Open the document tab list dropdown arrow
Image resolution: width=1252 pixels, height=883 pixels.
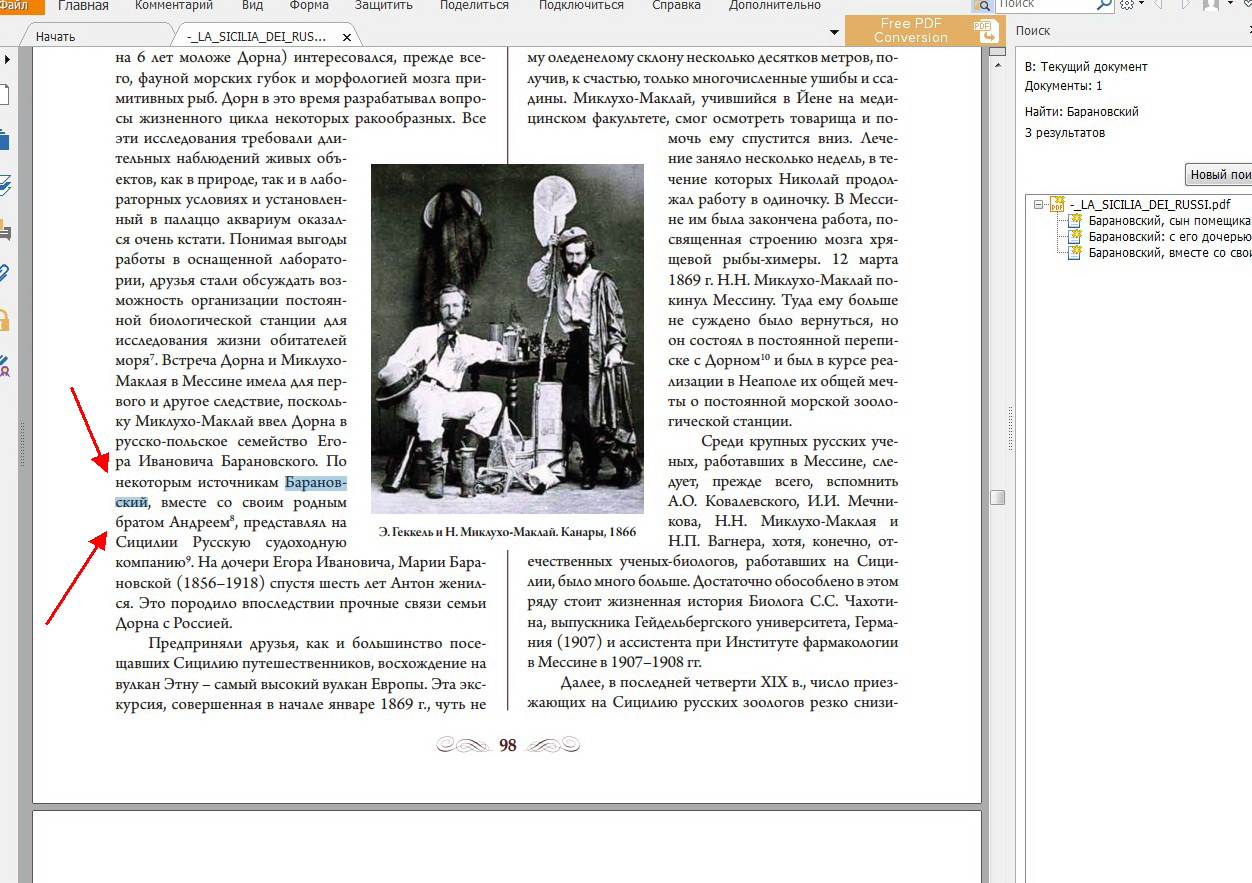coord(834,32)
